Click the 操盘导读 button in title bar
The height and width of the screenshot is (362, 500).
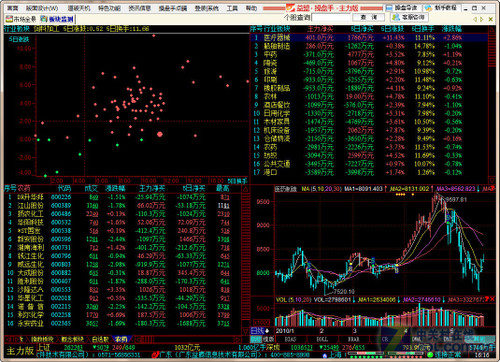click(x=403, y=7)
